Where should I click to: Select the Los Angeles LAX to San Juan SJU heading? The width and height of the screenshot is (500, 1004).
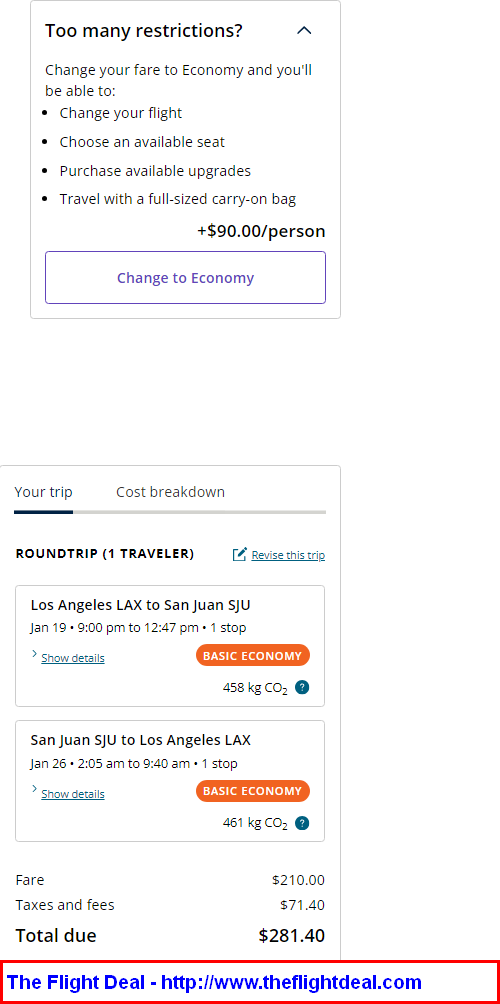click(141, 605)
